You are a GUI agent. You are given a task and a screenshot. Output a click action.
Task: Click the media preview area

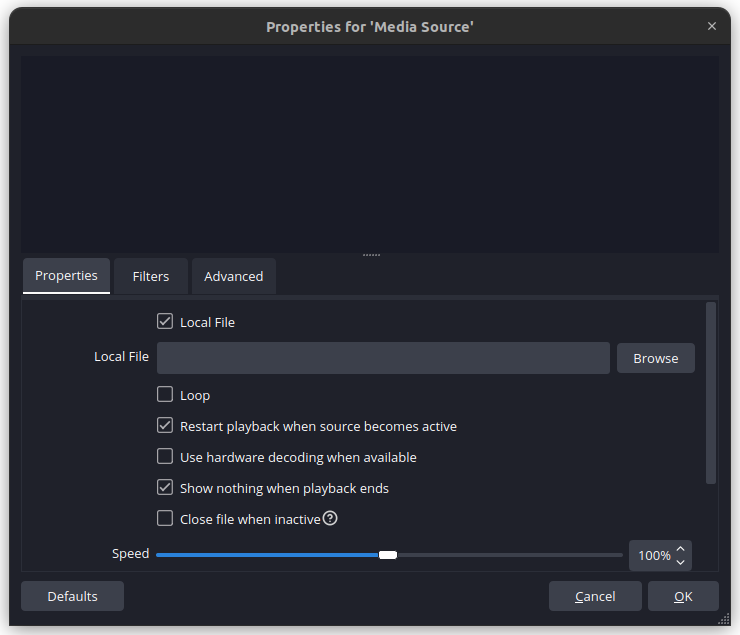pos(370,154)
